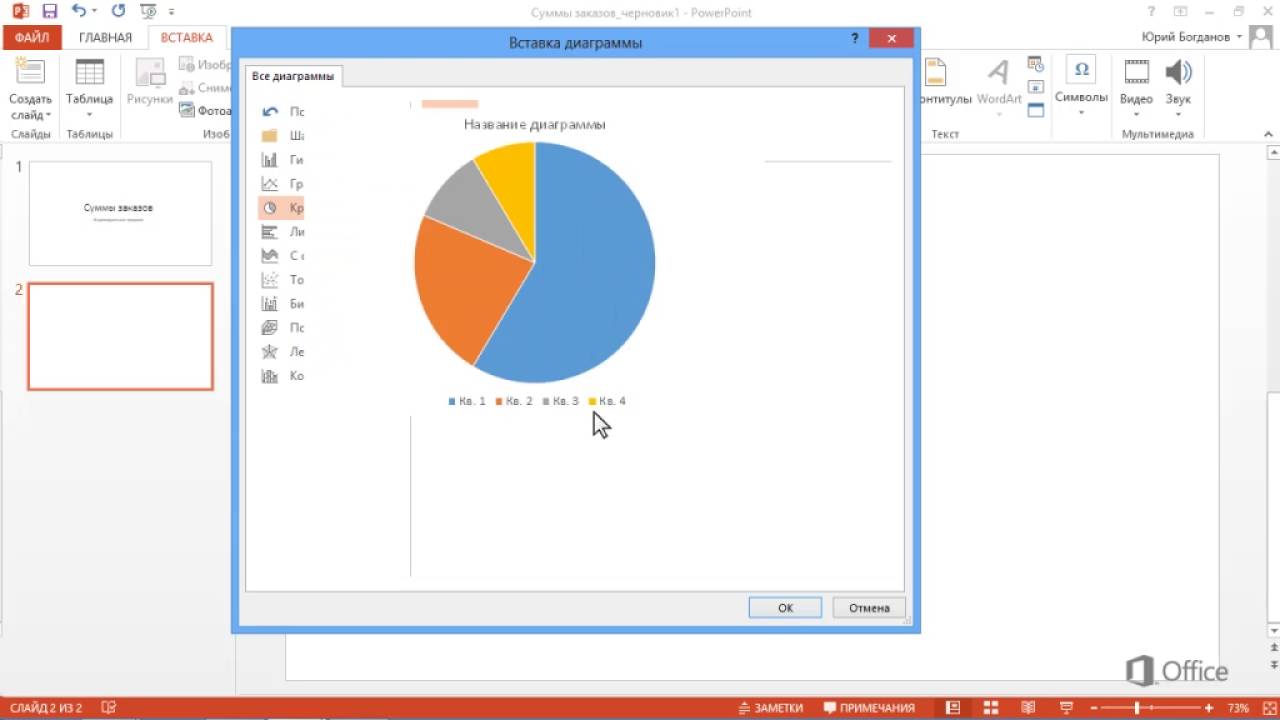The image size is (1280, 720).
Task: Open the Символы menu
Action: pyautogui.click(x=1081, y=85)
